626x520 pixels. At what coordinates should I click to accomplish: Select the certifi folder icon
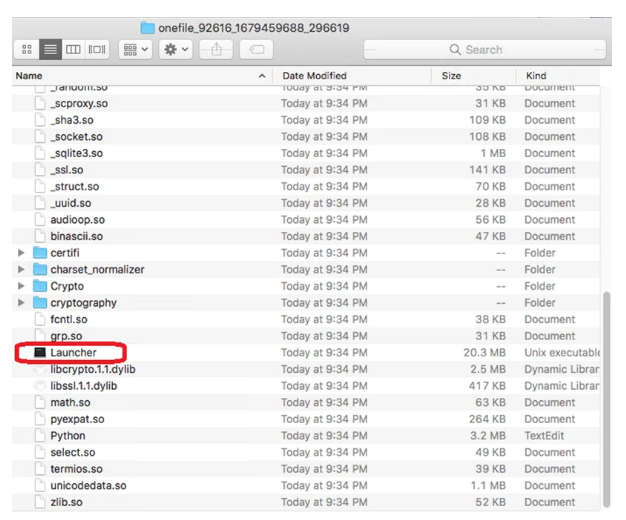(x=40, y=253)
